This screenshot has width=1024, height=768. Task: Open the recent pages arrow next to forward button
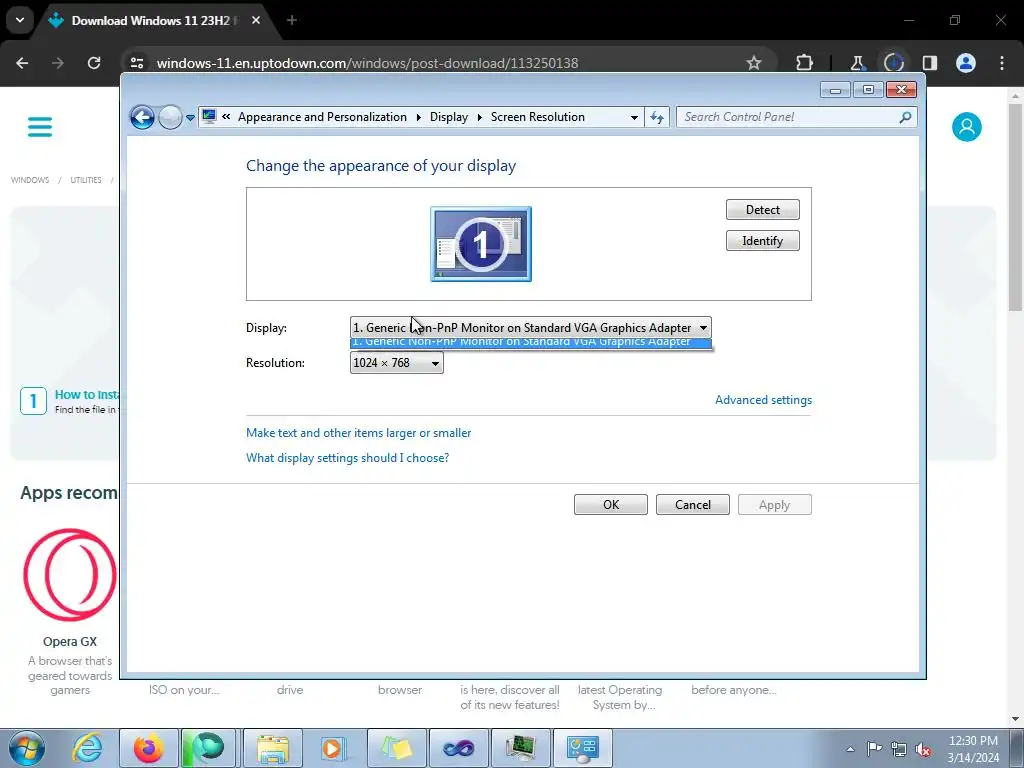190,118
